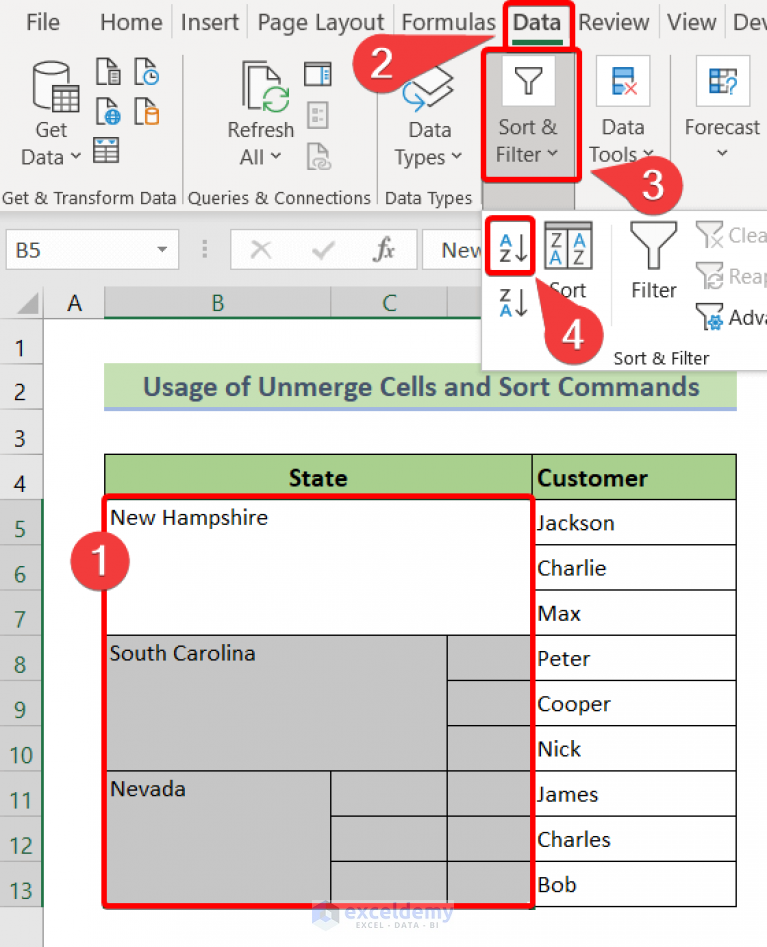Click the From Web data icon
The width and height of the screenshot is (767, 947).
tap(108, 111)
